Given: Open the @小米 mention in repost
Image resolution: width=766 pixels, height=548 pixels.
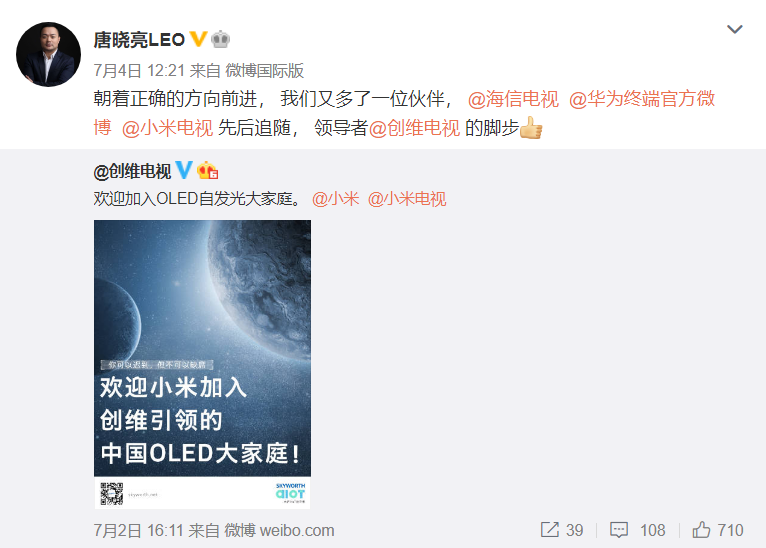Looking at the screenshot, I should point(336,199).
